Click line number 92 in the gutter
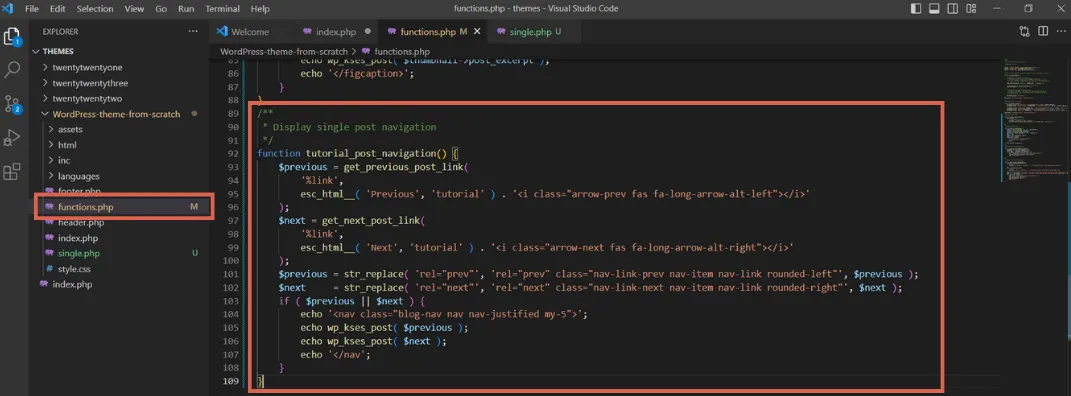The width and height of the screenshot is (1071, 396). click(x=233, y=154)
